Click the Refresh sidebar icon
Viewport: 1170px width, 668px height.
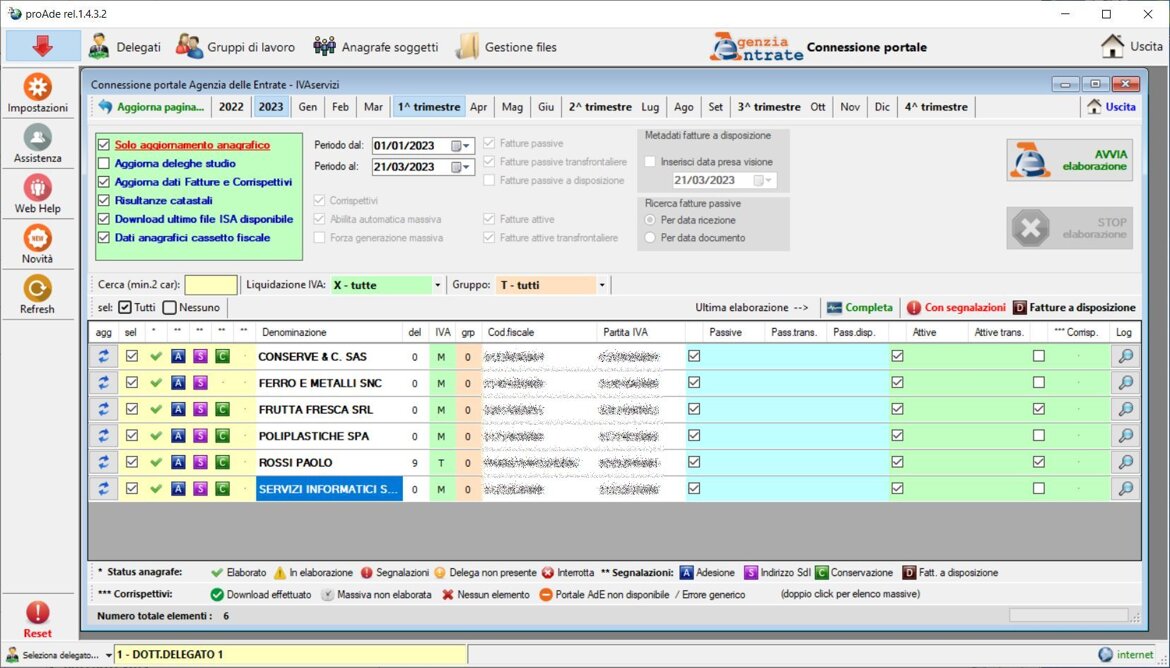(38, 288)
